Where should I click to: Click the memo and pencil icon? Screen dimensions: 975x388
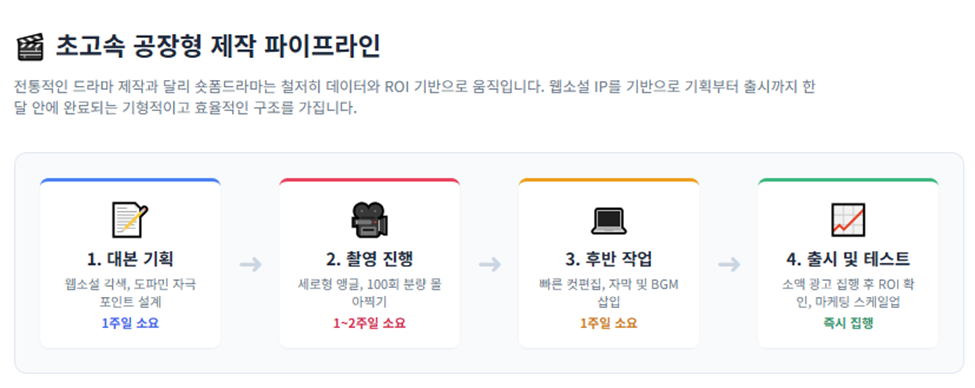click(130, 220)
